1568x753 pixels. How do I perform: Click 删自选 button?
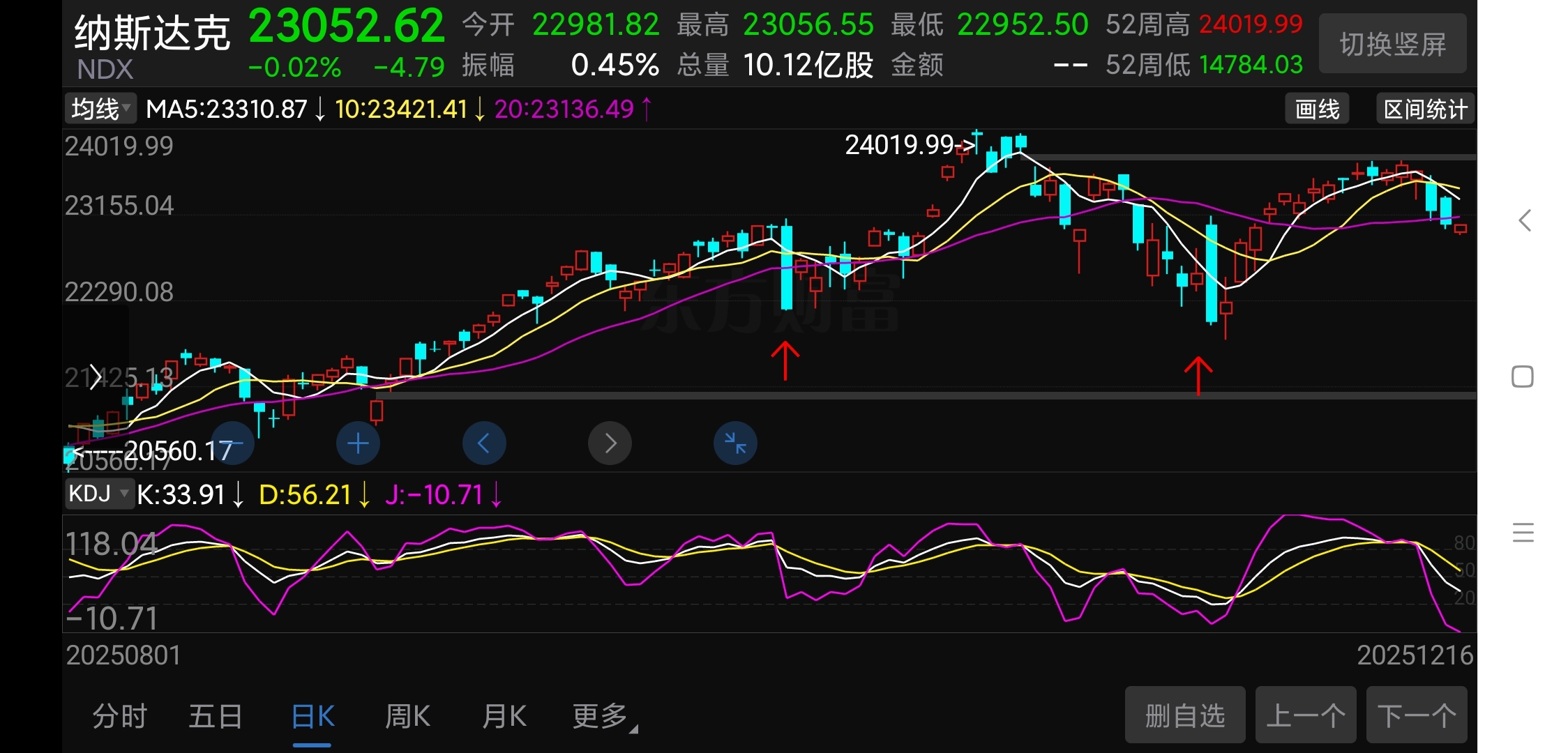[1184, 715]
